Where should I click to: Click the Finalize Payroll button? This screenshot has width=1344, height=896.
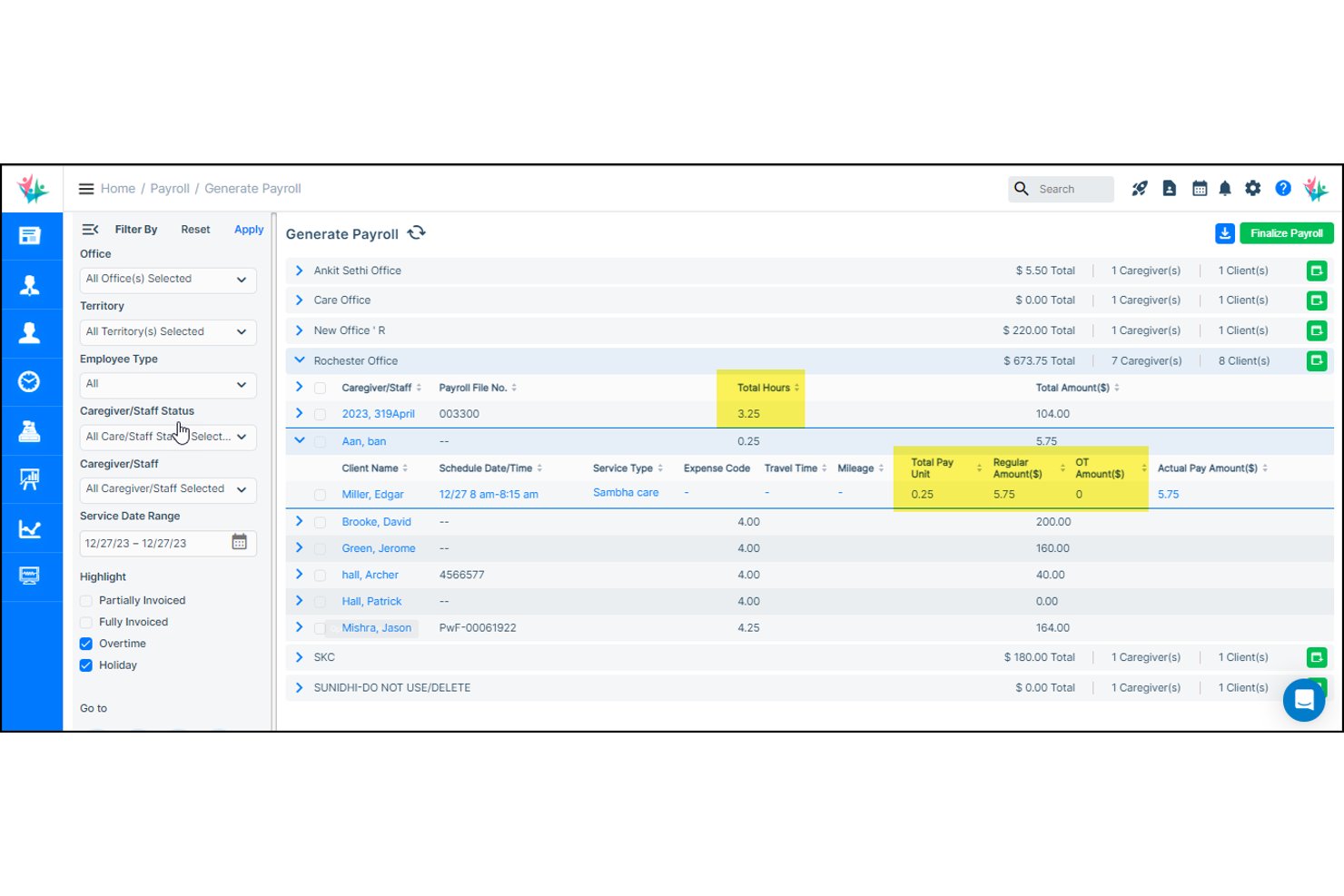tap(1287, 233)
